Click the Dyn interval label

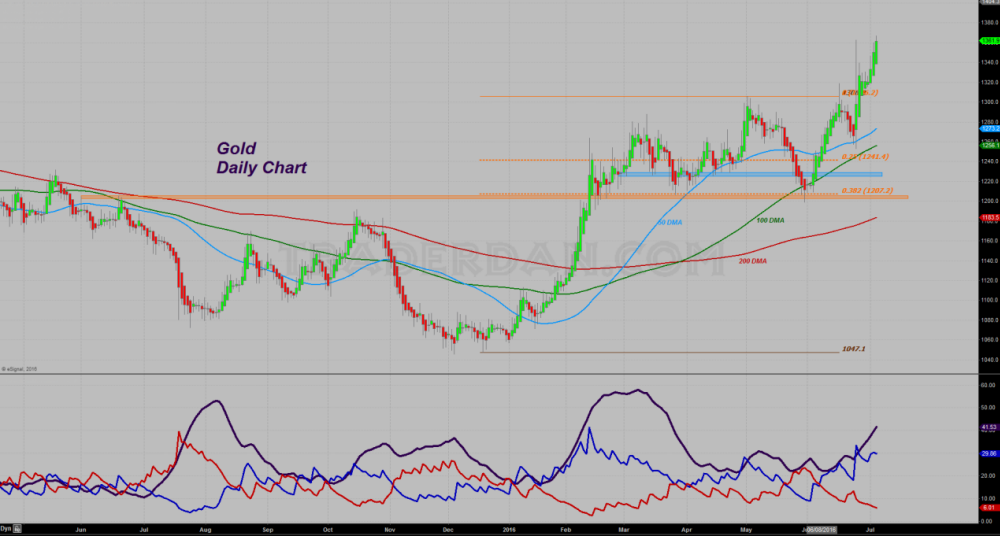(5, 526)
